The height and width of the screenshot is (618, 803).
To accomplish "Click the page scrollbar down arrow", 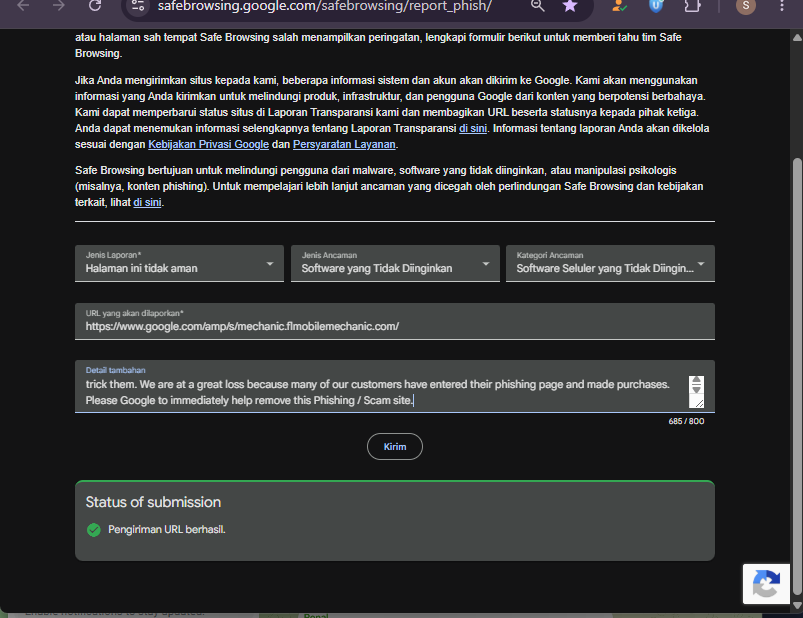I will 797,606.
